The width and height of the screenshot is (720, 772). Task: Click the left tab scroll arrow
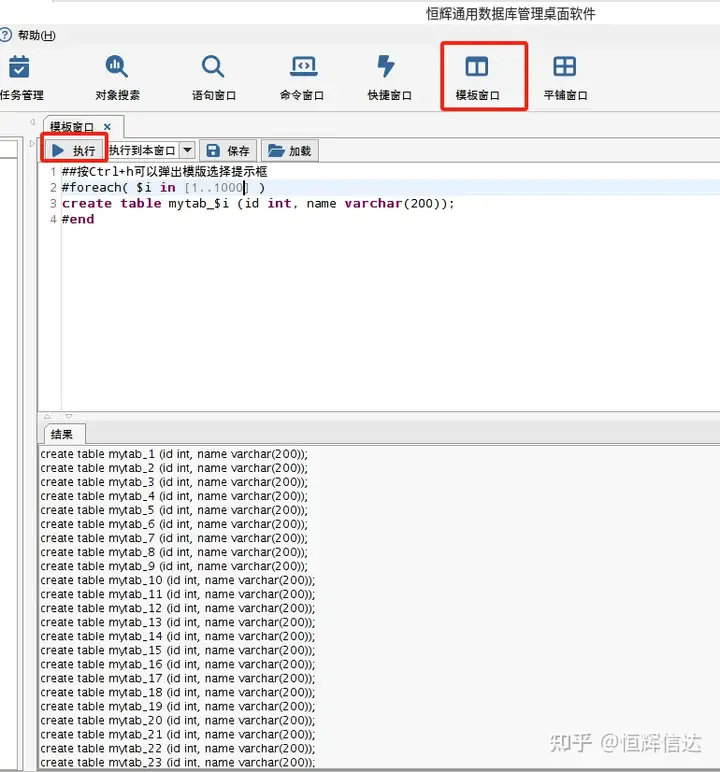click(33, 122)
